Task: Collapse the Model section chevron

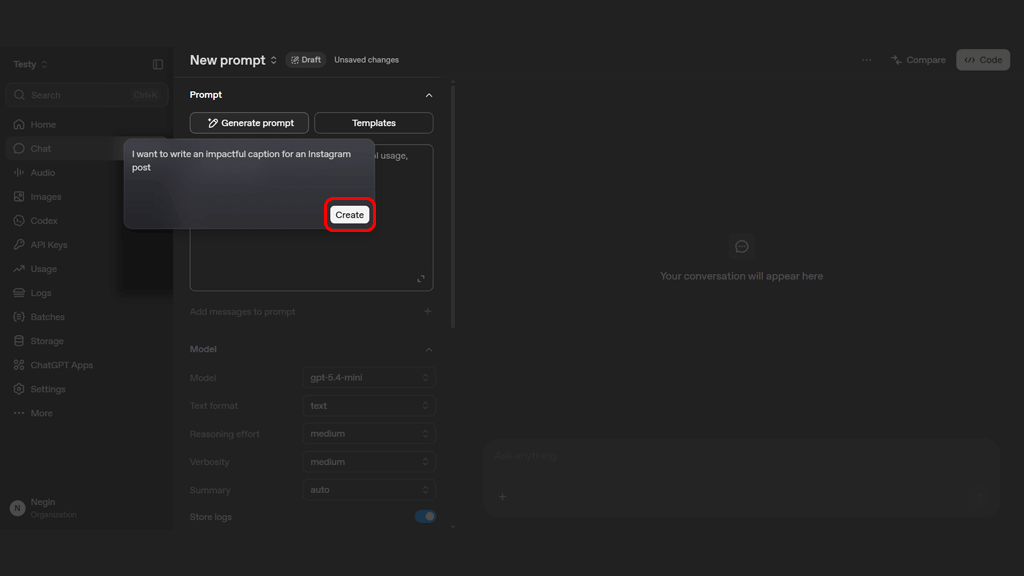Action: [428, 349]
